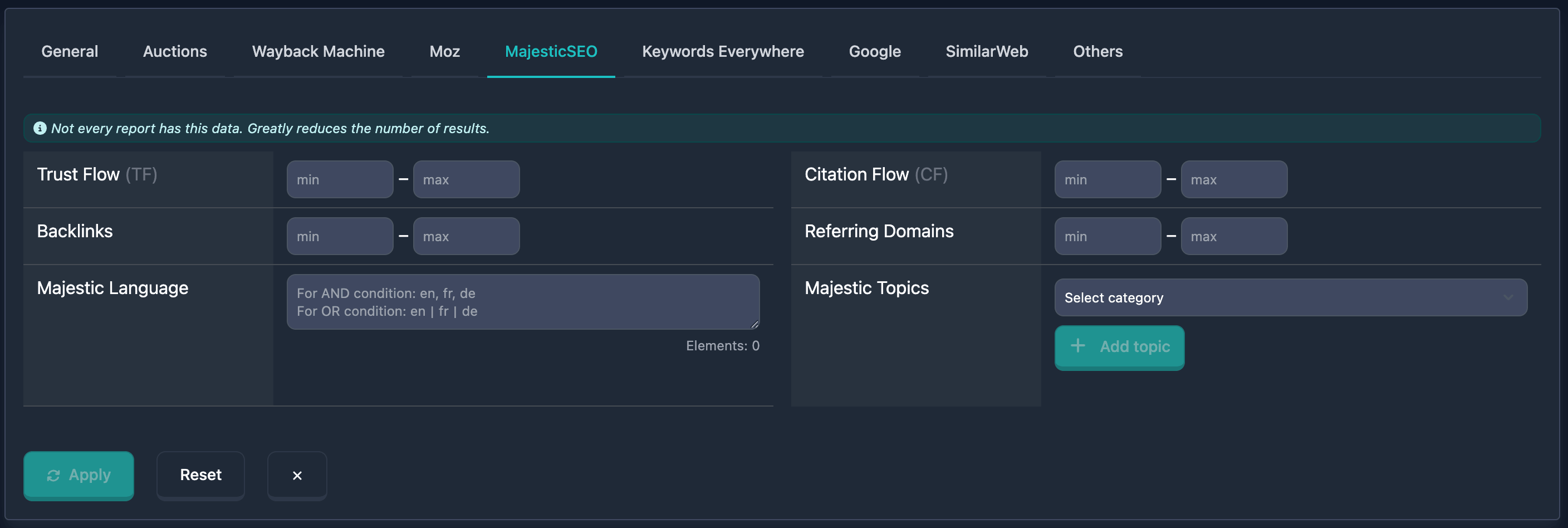This screenshot has width=1568, height=528.
Task: Switch to the Keywords Everywhere tab
Action: pyautogui.click(x=723, y=51)
